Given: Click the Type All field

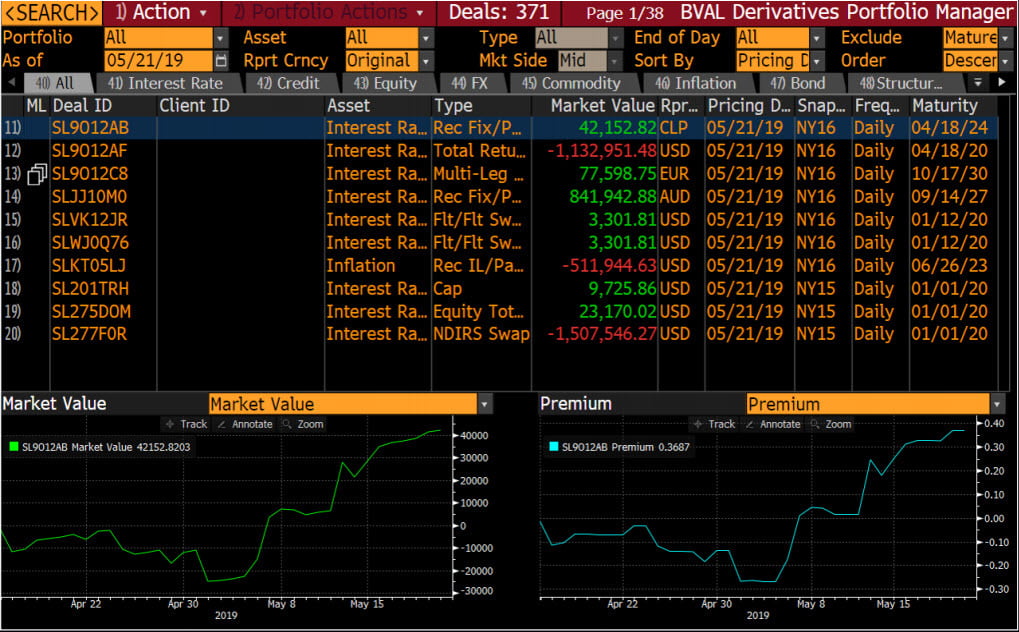Looking at the screenshot, I should coord(571,38).
